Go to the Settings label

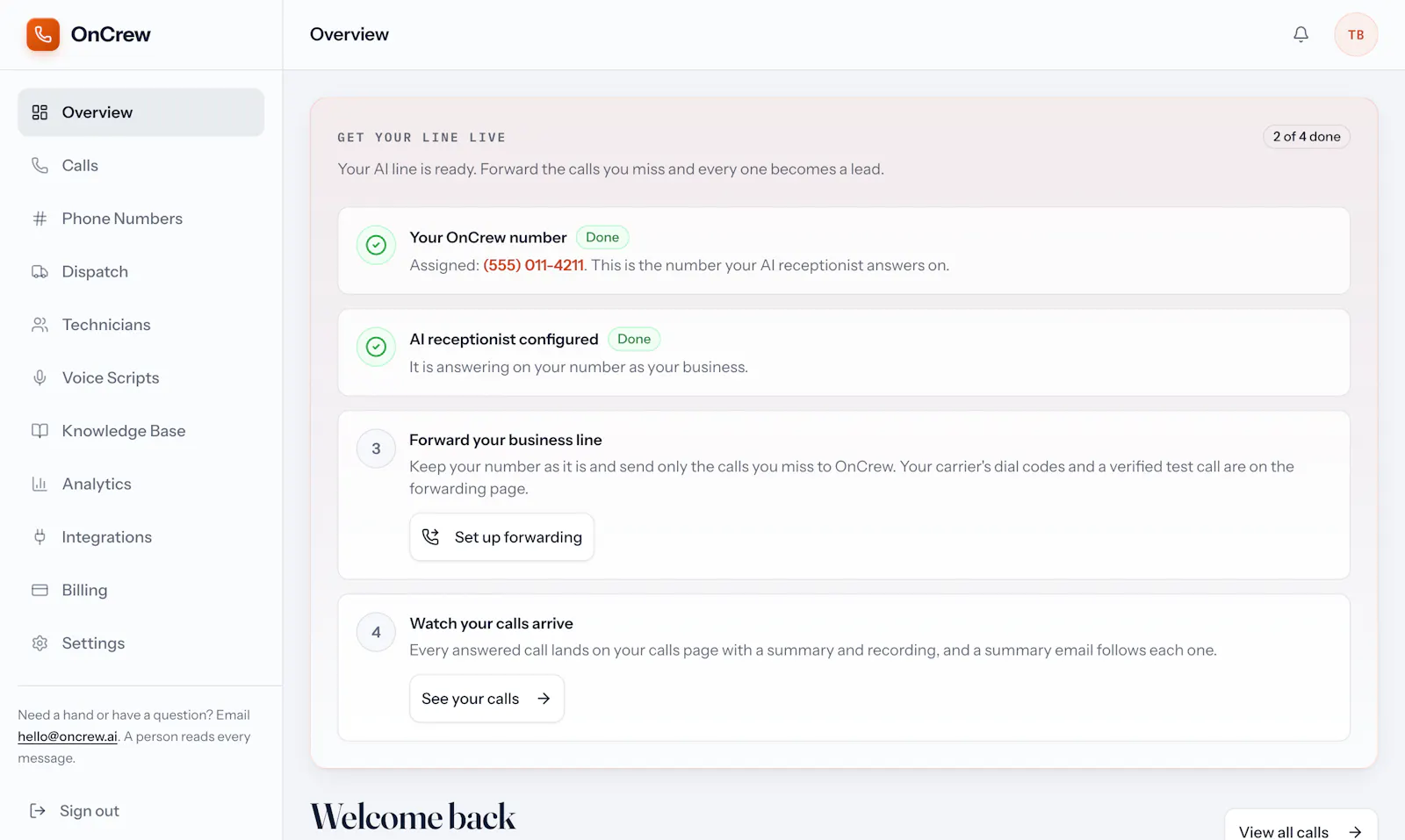(x=93, y=643)
